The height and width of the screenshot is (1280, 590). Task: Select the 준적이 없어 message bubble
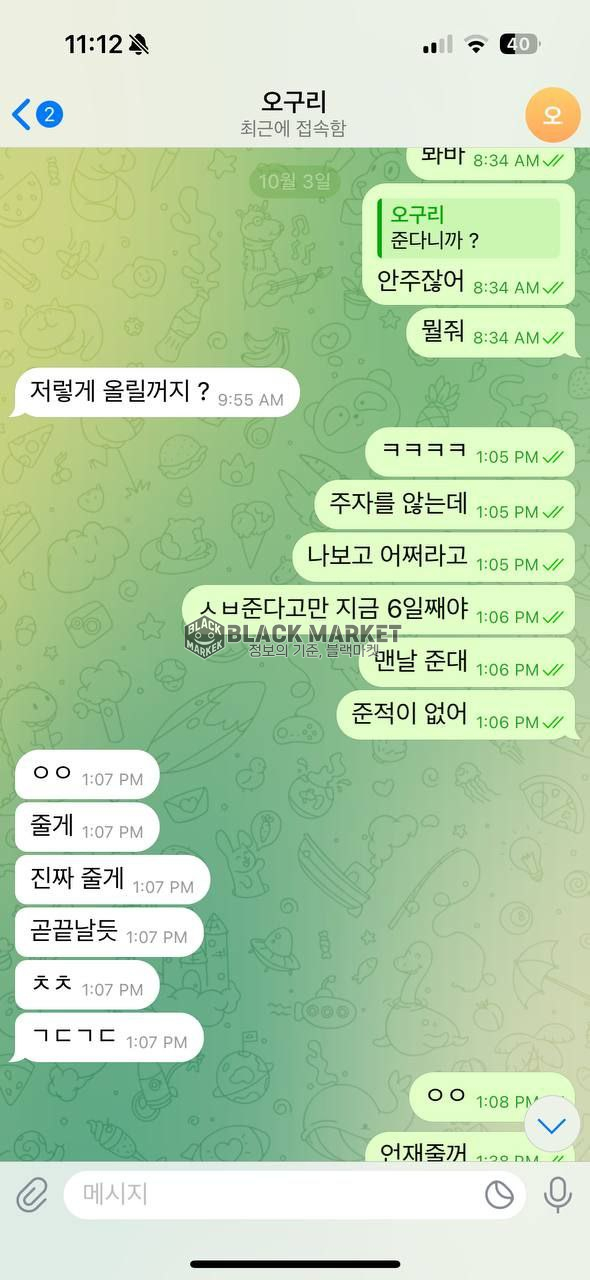point(456,715)
